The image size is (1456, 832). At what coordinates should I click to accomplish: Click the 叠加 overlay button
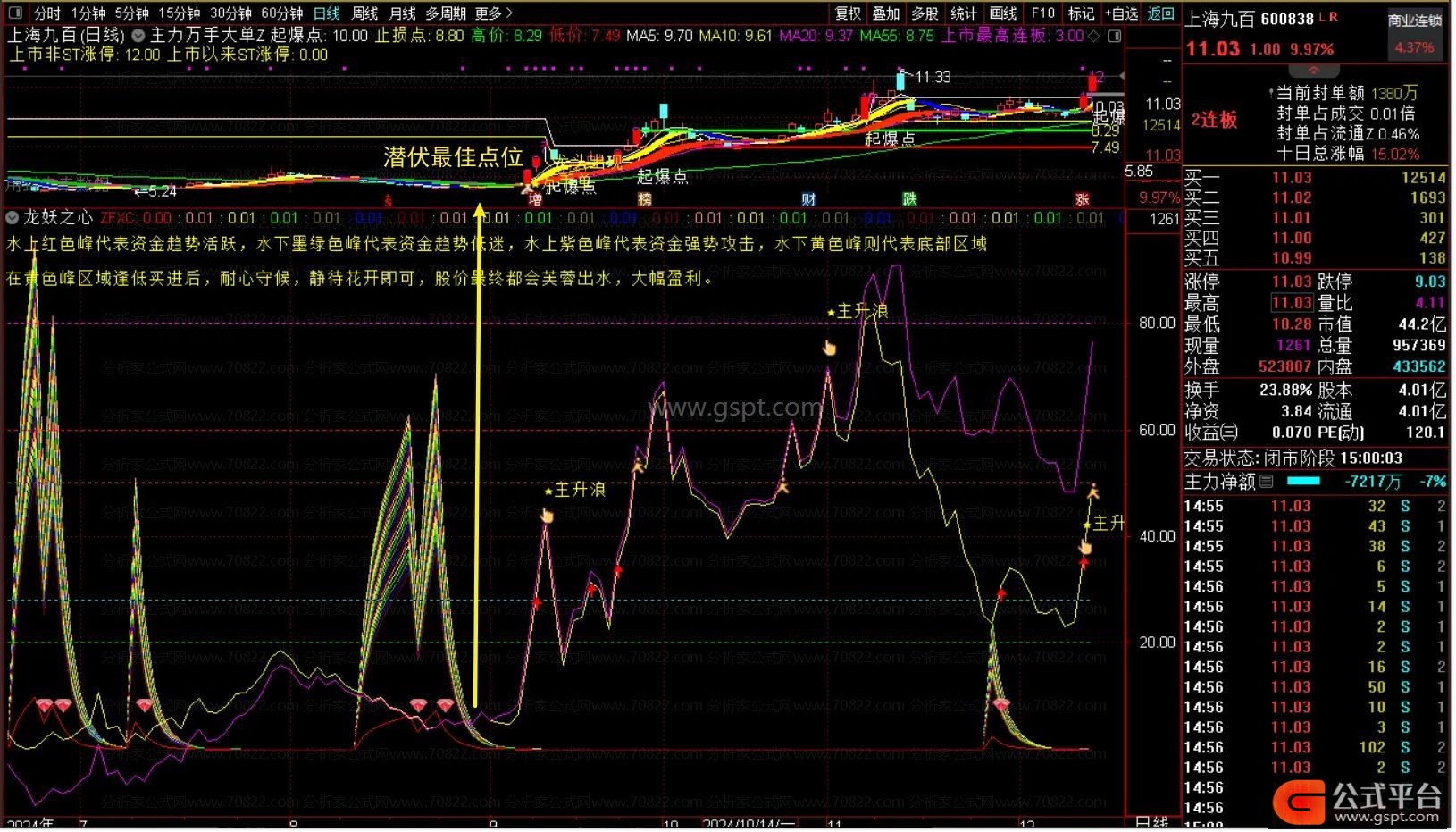click(886, 13)
